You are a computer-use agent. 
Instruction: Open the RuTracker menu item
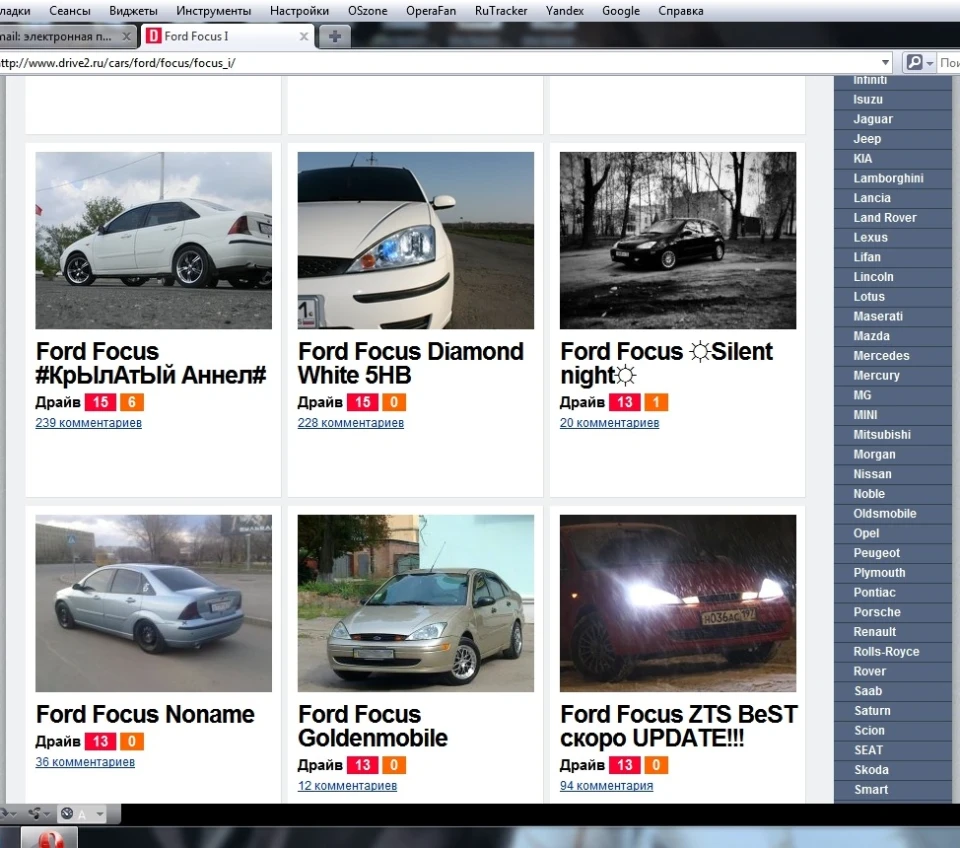point(501,11)
